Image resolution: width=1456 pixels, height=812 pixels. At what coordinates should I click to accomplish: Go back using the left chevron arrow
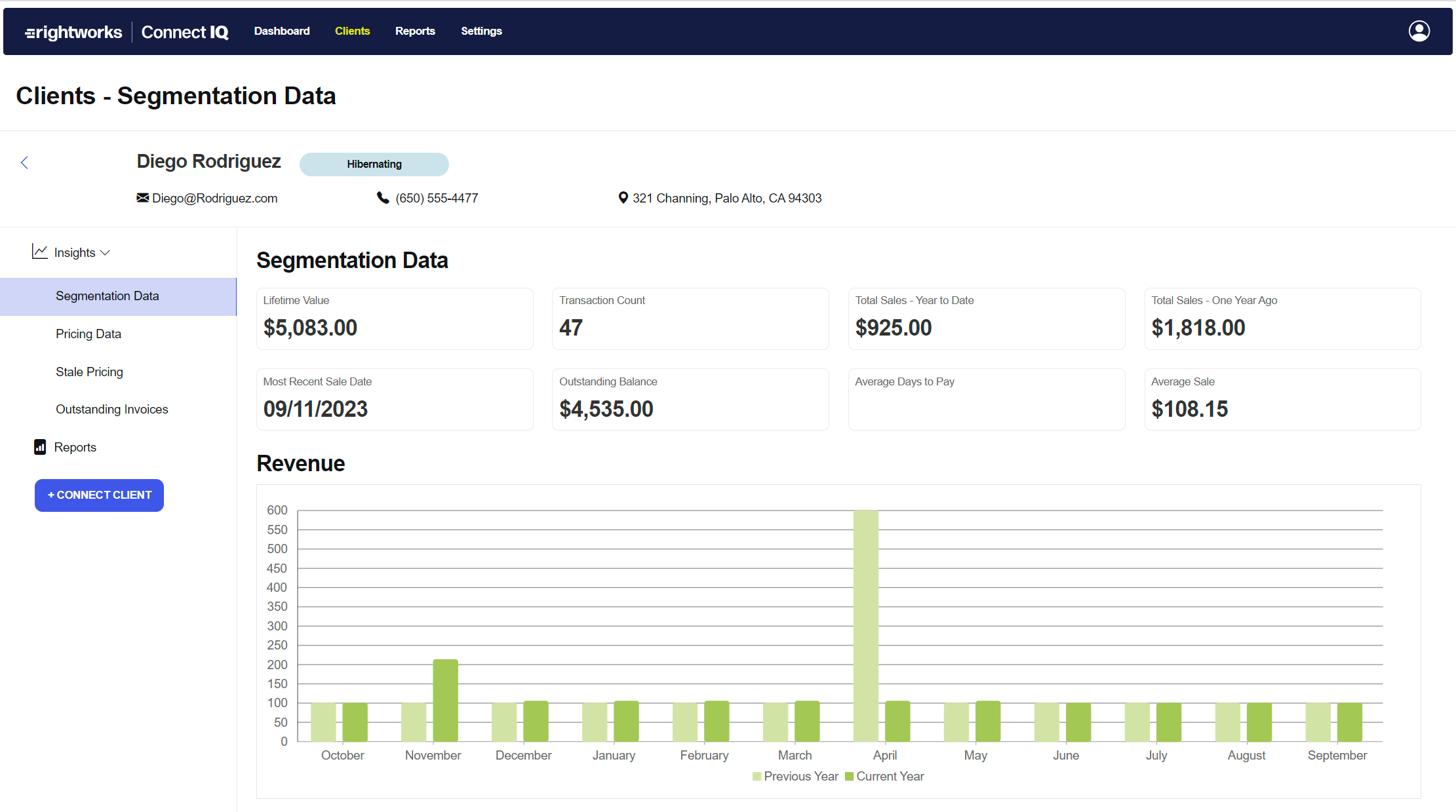pos(24,163)
